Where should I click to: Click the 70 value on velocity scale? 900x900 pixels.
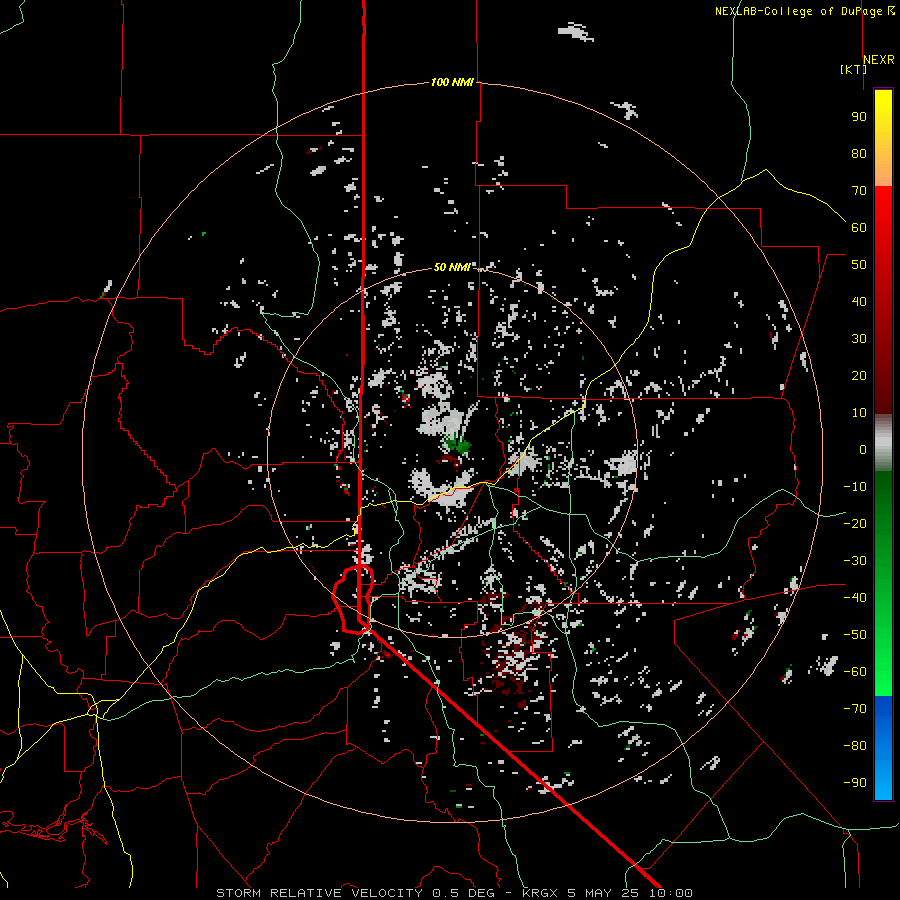tap(859, 191)
